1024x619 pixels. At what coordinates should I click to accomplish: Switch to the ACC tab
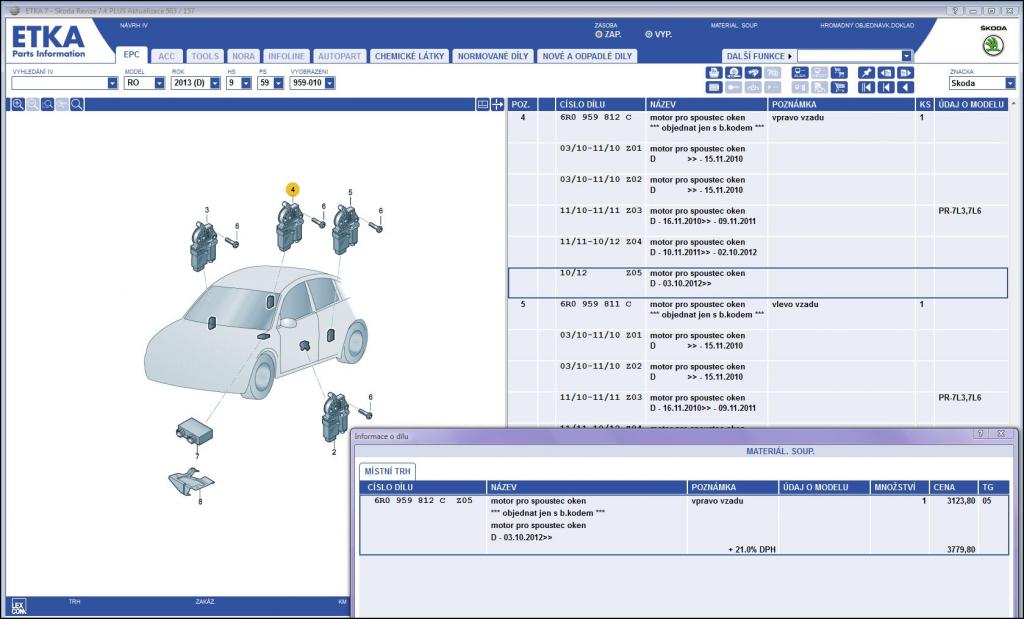pyautogui.click(x=167, y=56)
